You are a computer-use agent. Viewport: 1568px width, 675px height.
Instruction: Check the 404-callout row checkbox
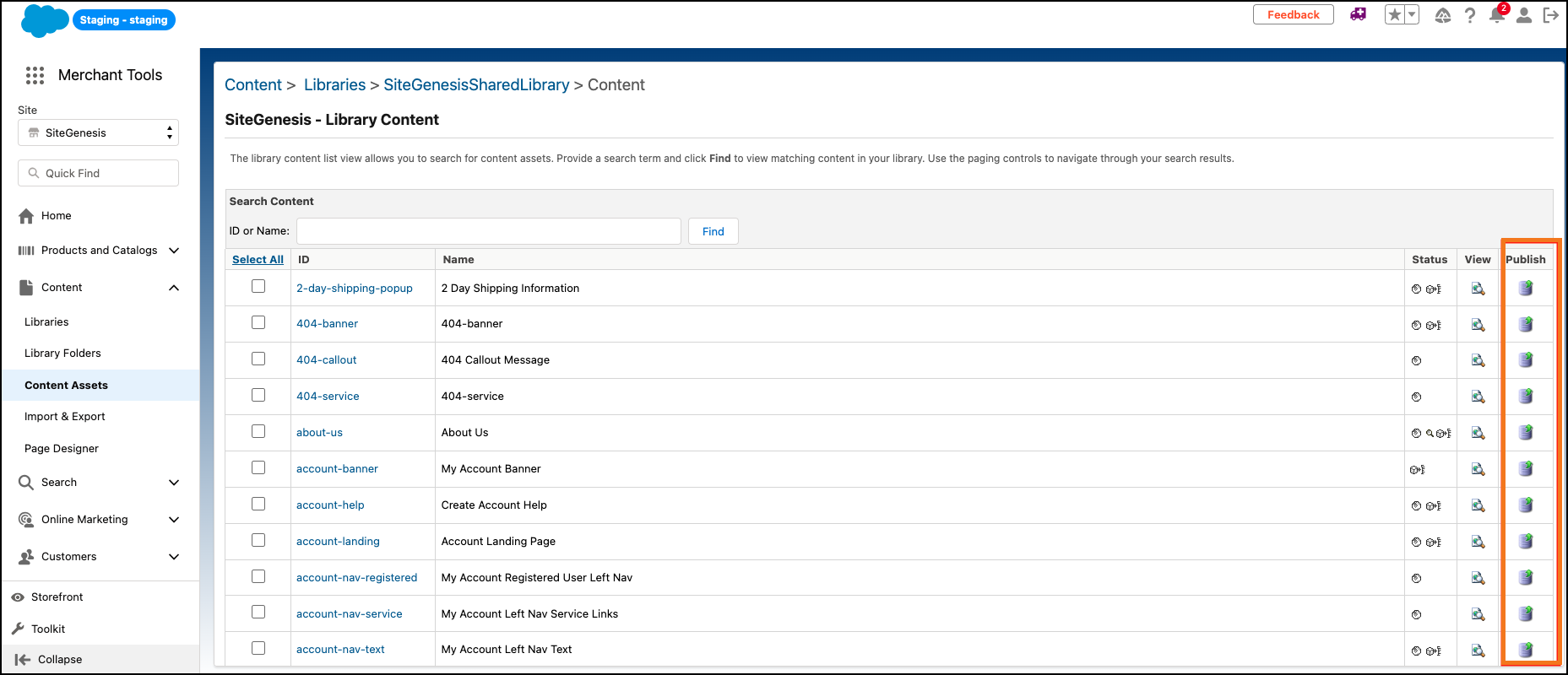point(258,359)
